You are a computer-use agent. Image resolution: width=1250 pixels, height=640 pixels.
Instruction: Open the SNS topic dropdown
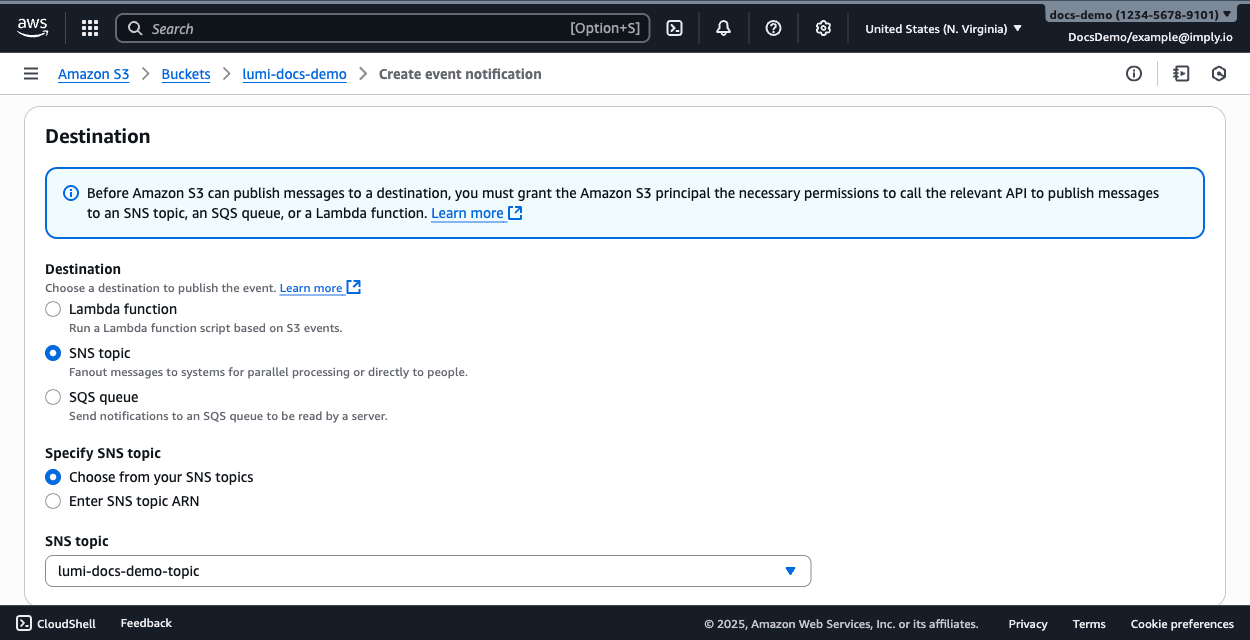point(428,571)
